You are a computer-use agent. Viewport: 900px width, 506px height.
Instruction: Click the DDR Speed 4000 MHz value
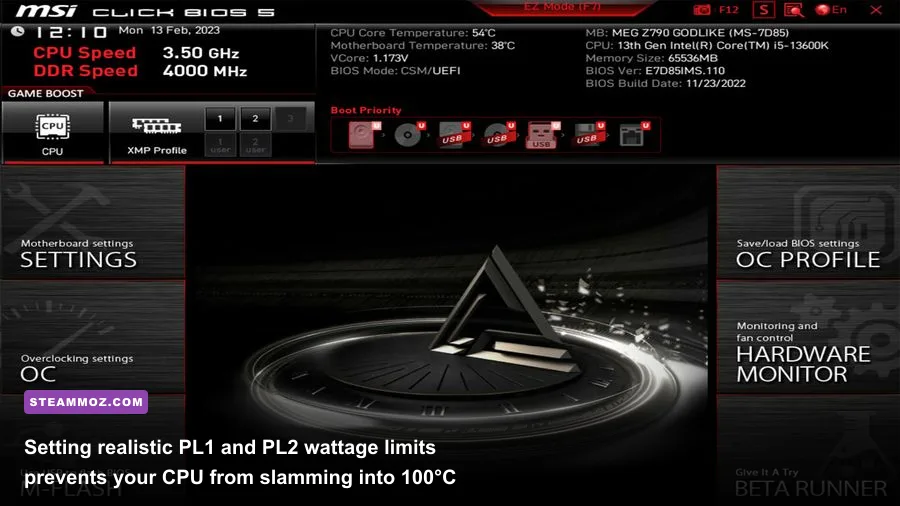[x=205, y=71]
